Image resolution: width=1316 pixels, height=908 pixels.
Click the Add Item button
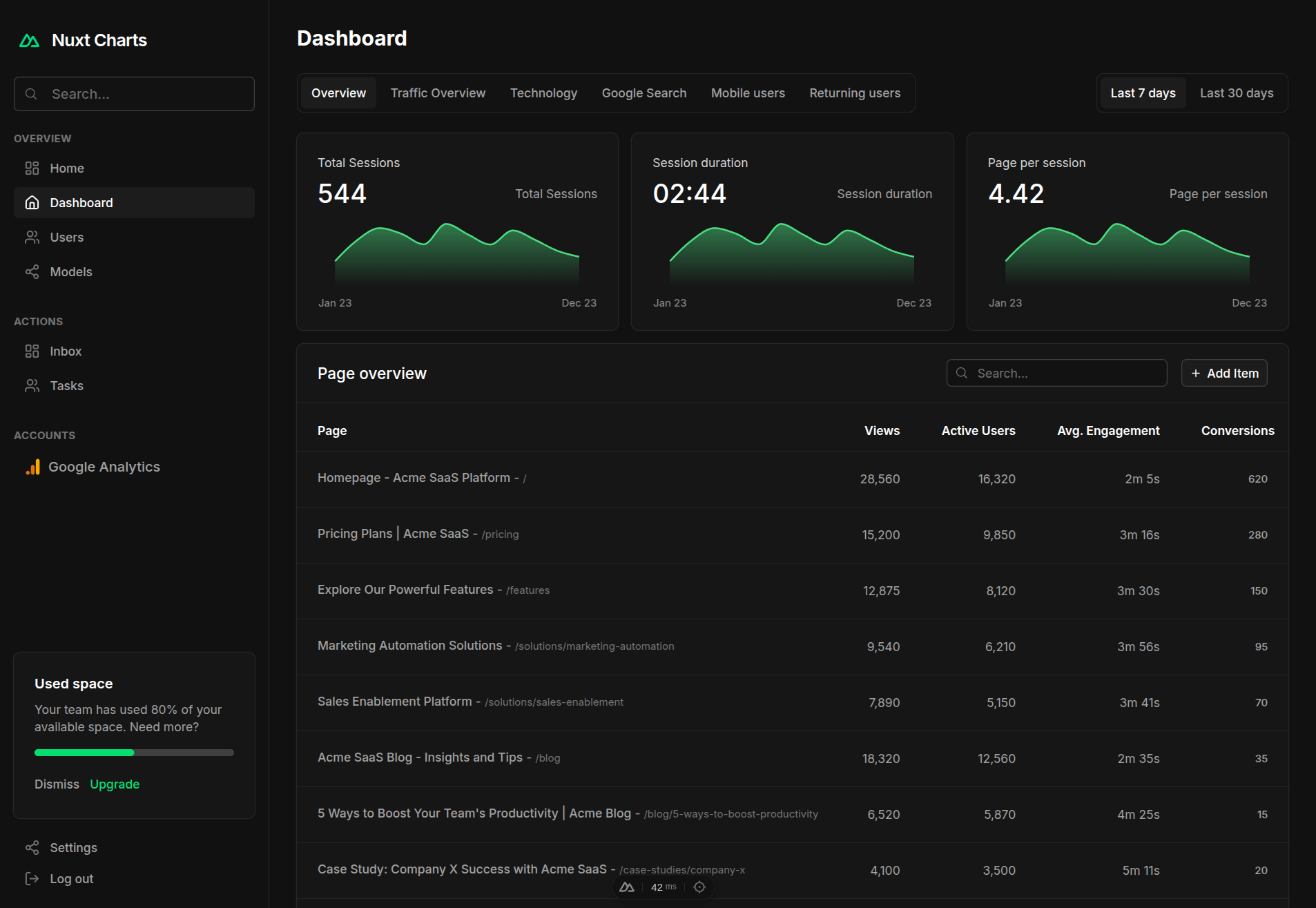1224,374
